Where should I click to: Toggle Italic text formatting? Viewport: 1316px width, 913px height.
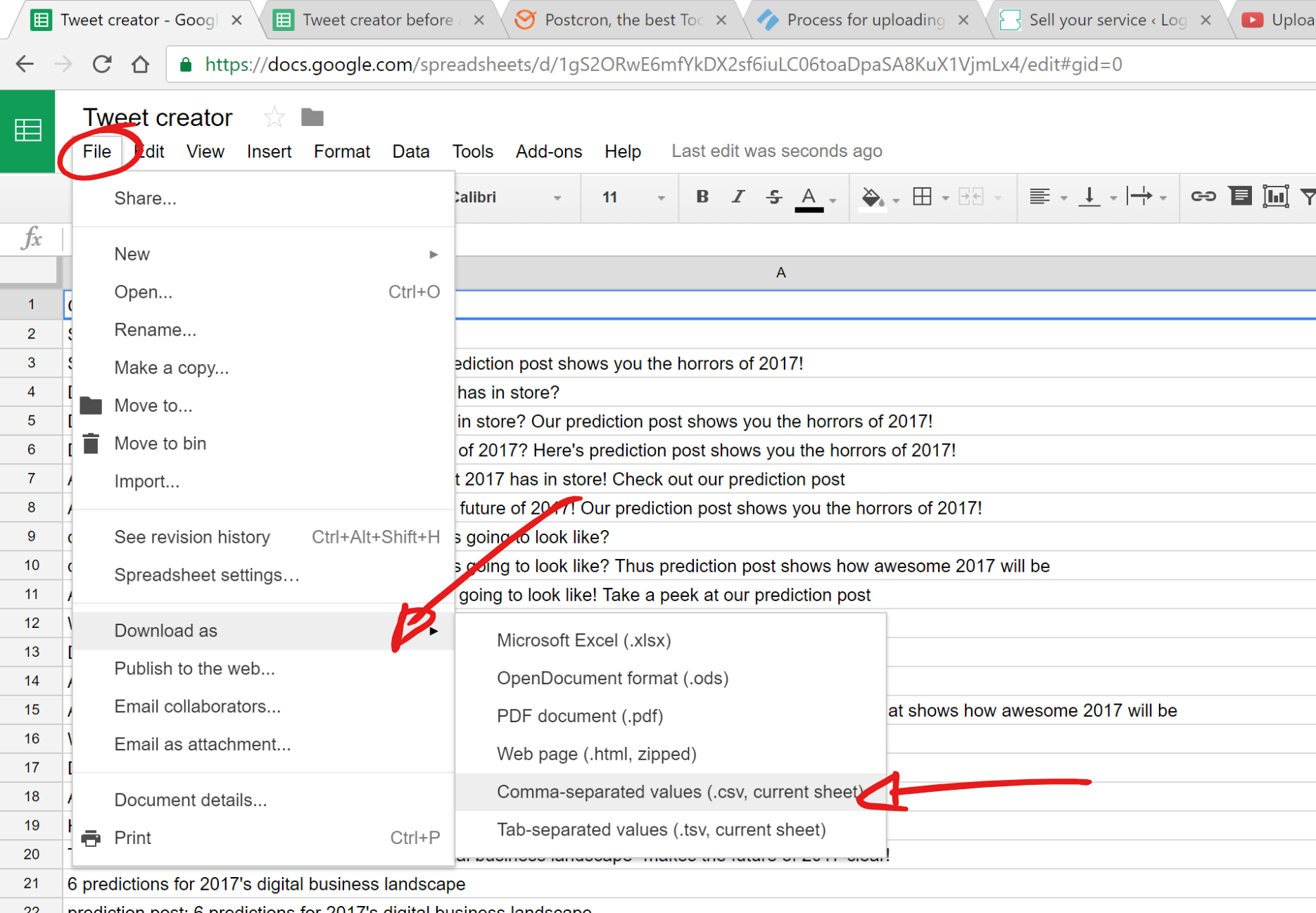pyautogui.click(x=738, y=197)
